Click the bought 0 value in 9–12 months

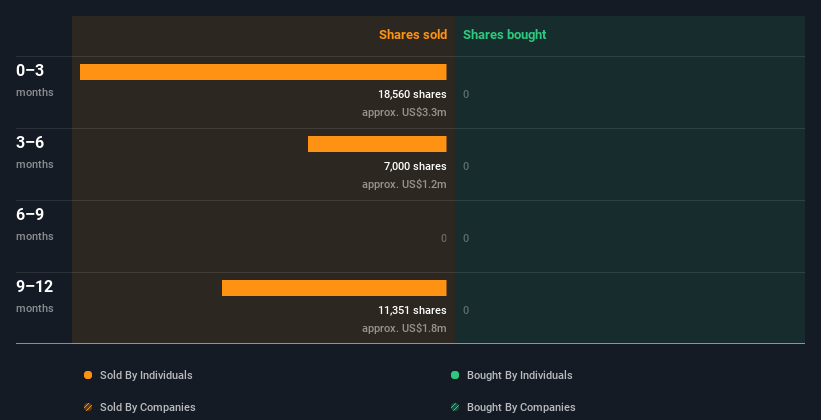point(466,311)
